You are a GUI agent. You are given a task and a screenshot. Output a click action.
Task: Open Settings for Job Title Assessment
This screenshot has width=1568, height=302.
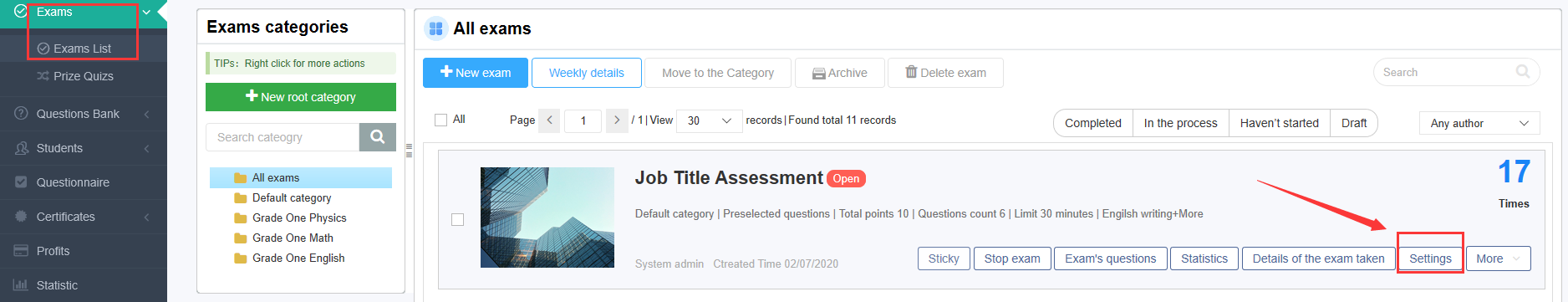(1430, 258)
